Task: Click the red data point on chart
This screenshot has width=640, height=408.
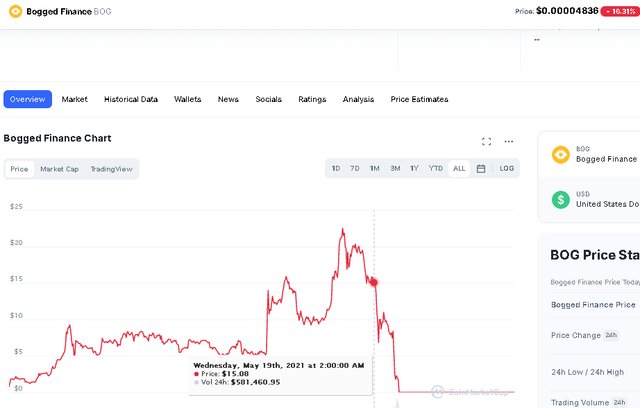Action: click(x=373, y=282)
